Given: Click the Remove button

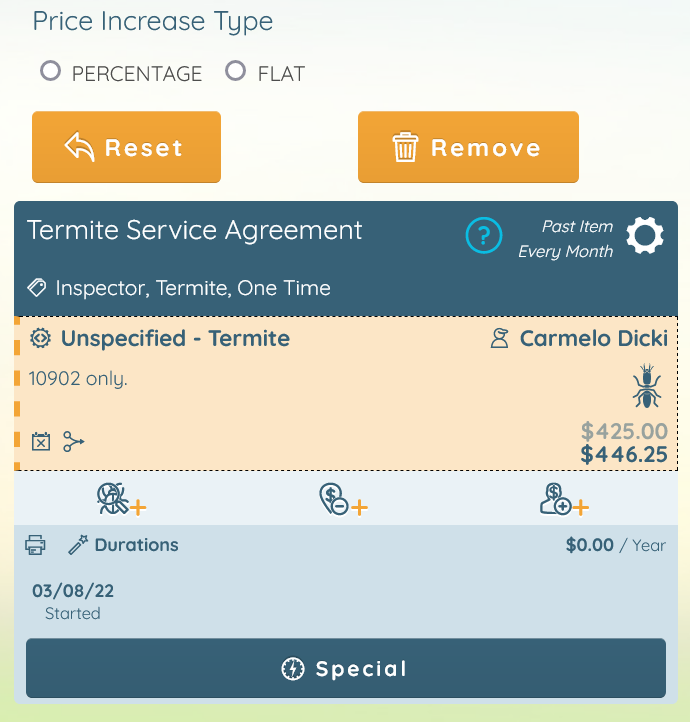Looking at the screenshot, I should point(468,147).
